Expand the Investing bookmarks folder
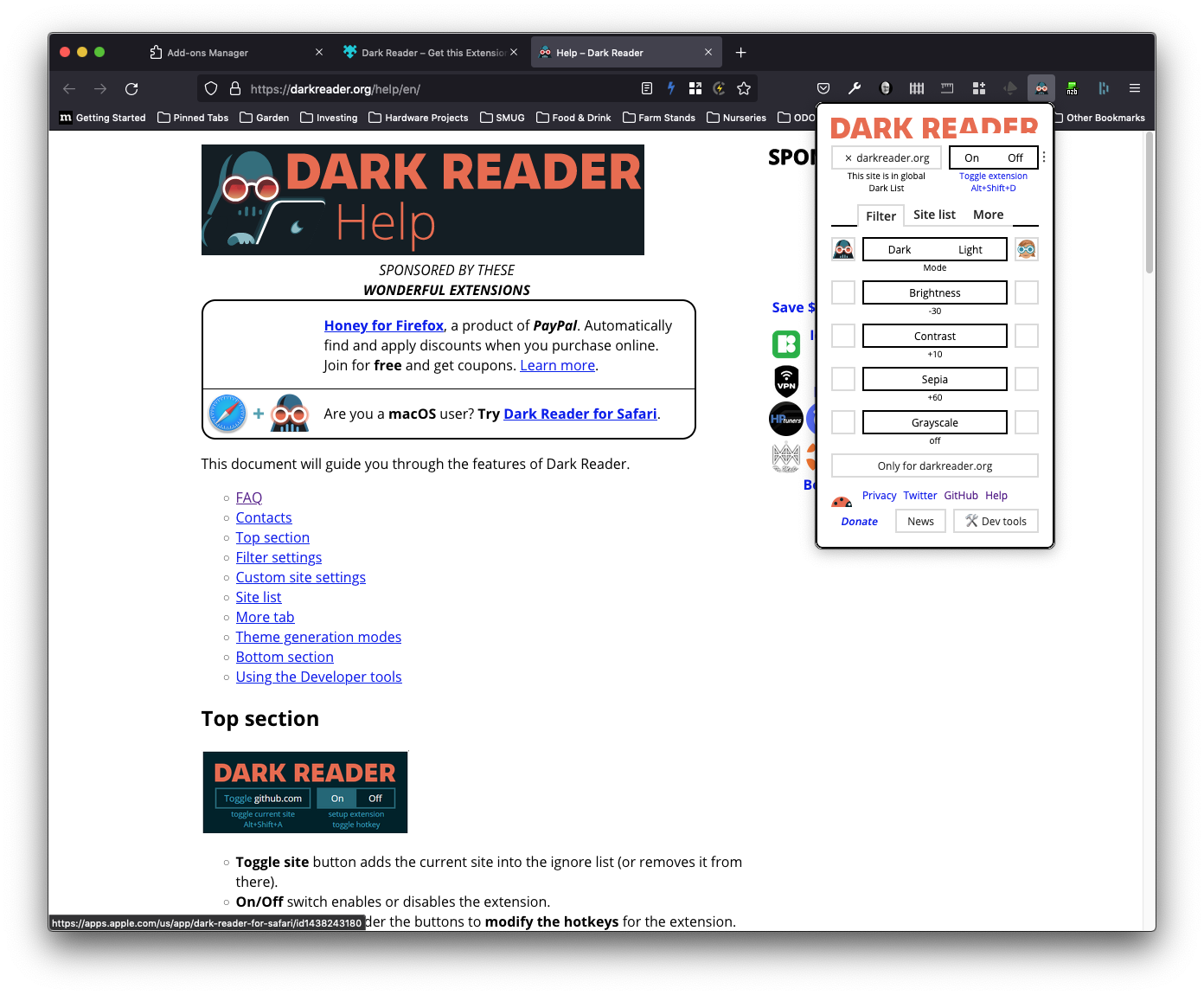 pos(329,118)
